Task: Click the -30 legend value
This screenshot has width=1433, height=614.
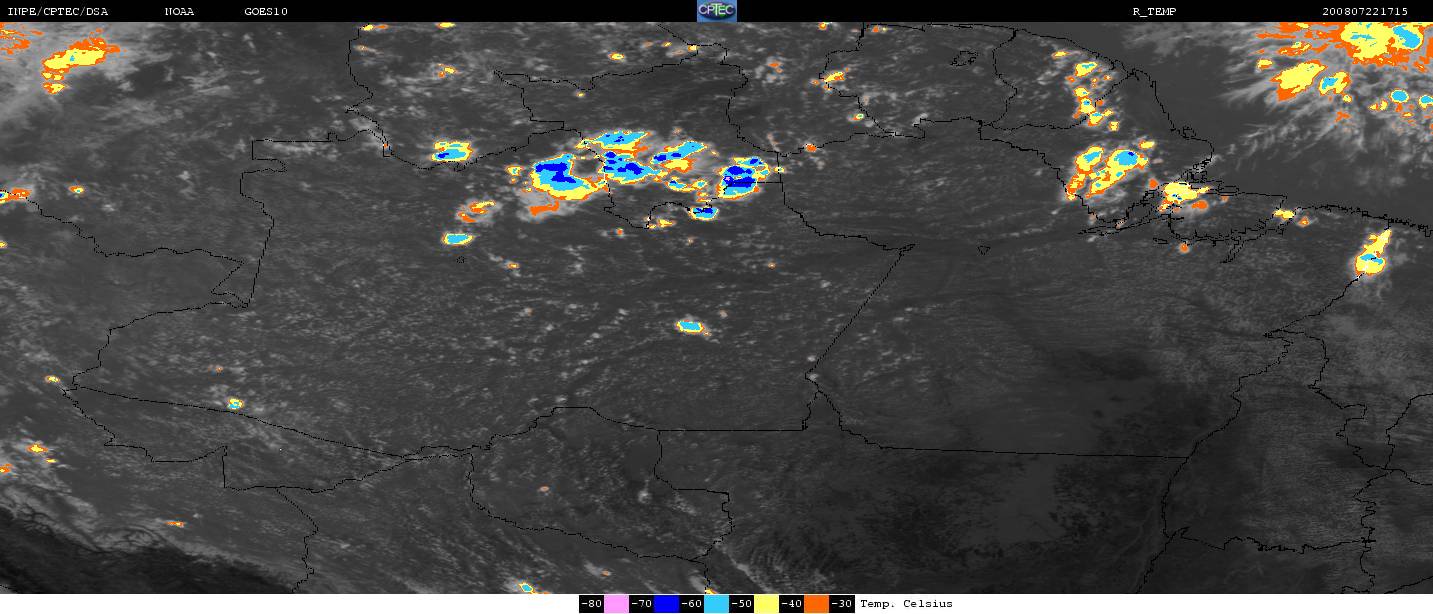Action: click(x=841, y=604)
